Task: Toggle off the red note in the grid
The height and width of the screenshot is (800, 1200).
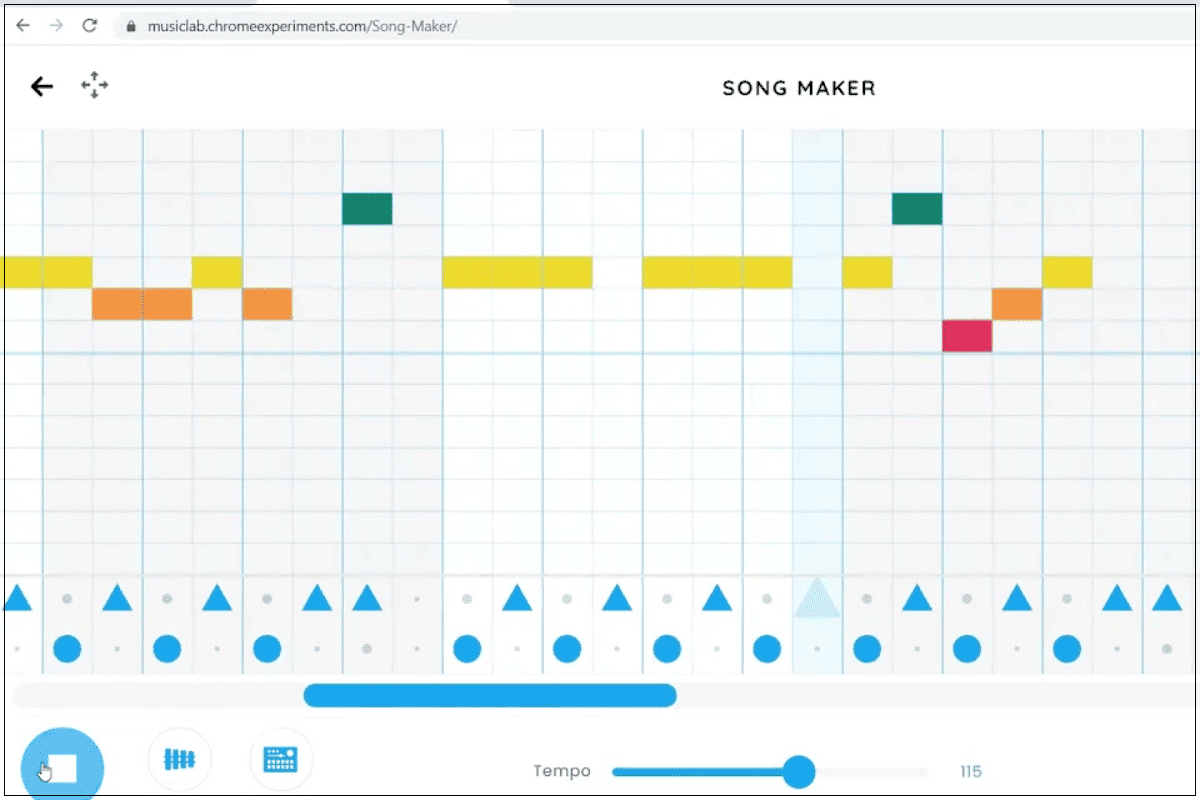Action: tap(966, 336)
